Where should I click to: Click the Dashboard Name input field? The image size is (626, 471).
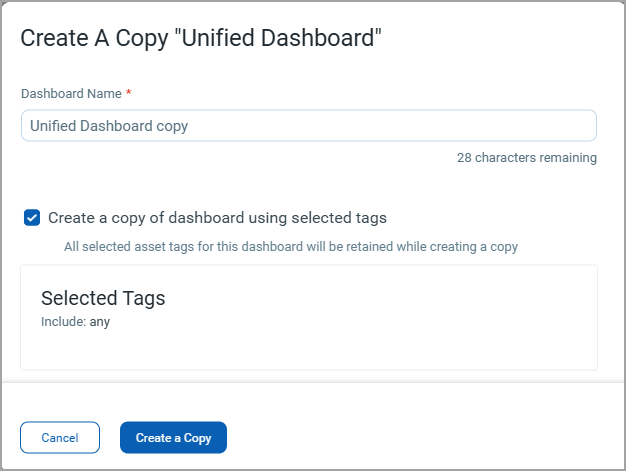tap(309, 126)
